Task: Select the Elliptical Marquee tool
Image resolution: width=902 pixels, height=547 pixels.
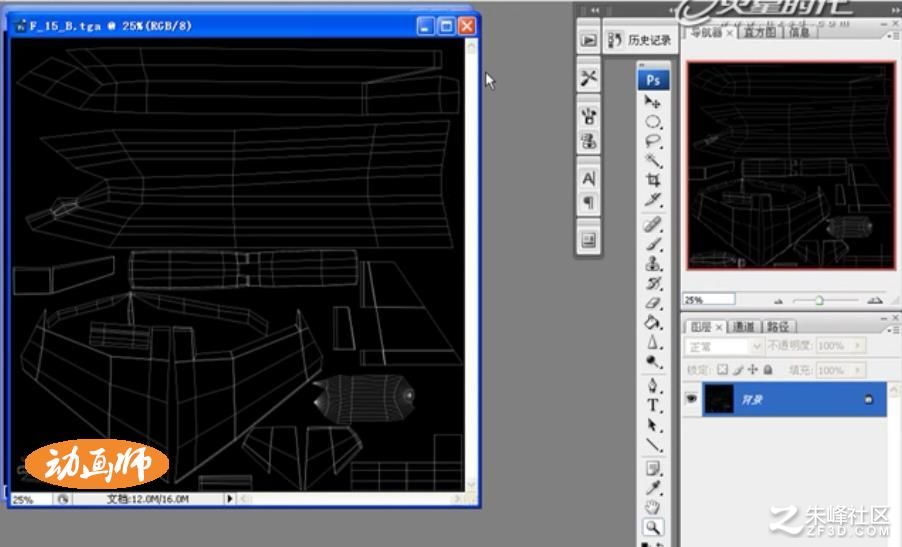Action: 652,122
